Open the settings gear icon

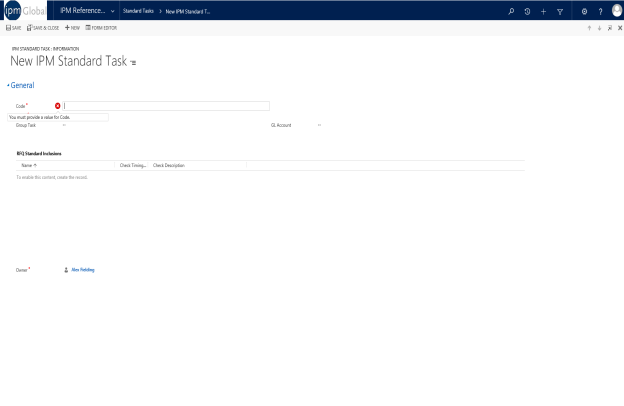[583, 10]
